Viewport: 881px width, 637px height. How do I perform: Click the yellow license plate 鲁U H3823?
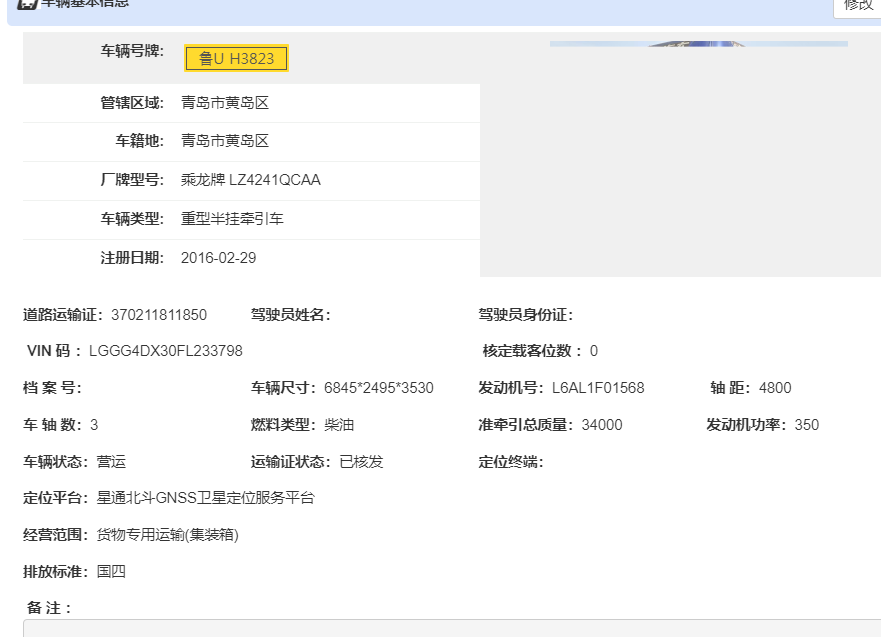tap(236, 59)
